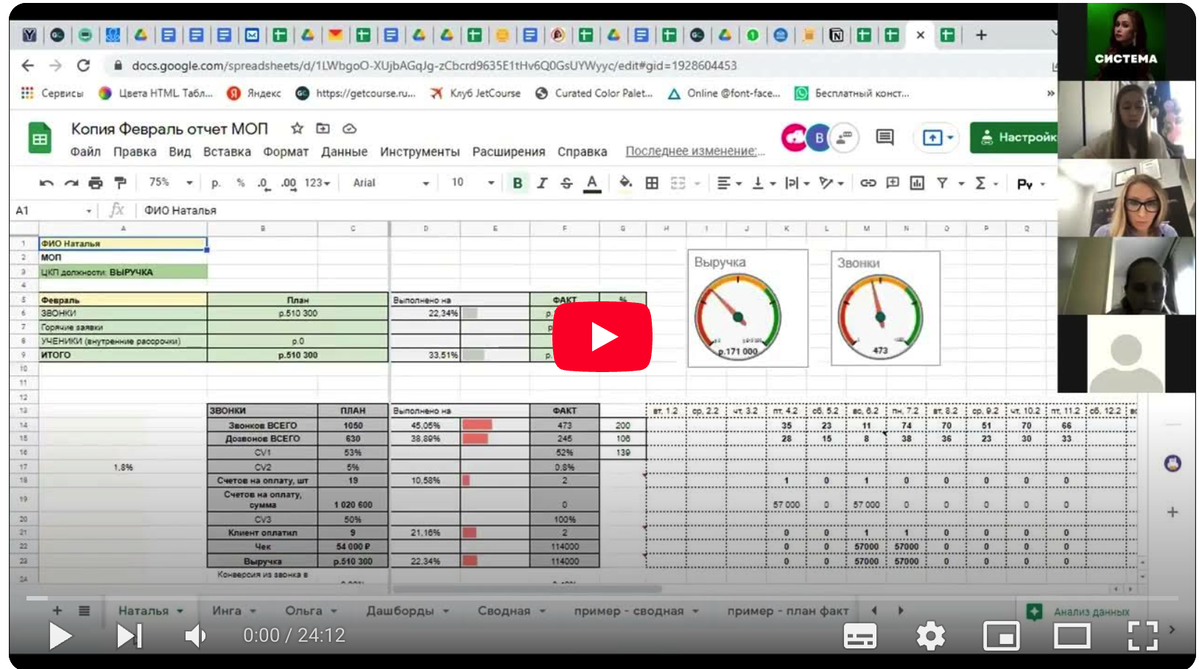Open the fill color bucket tool

click(625, 183)
